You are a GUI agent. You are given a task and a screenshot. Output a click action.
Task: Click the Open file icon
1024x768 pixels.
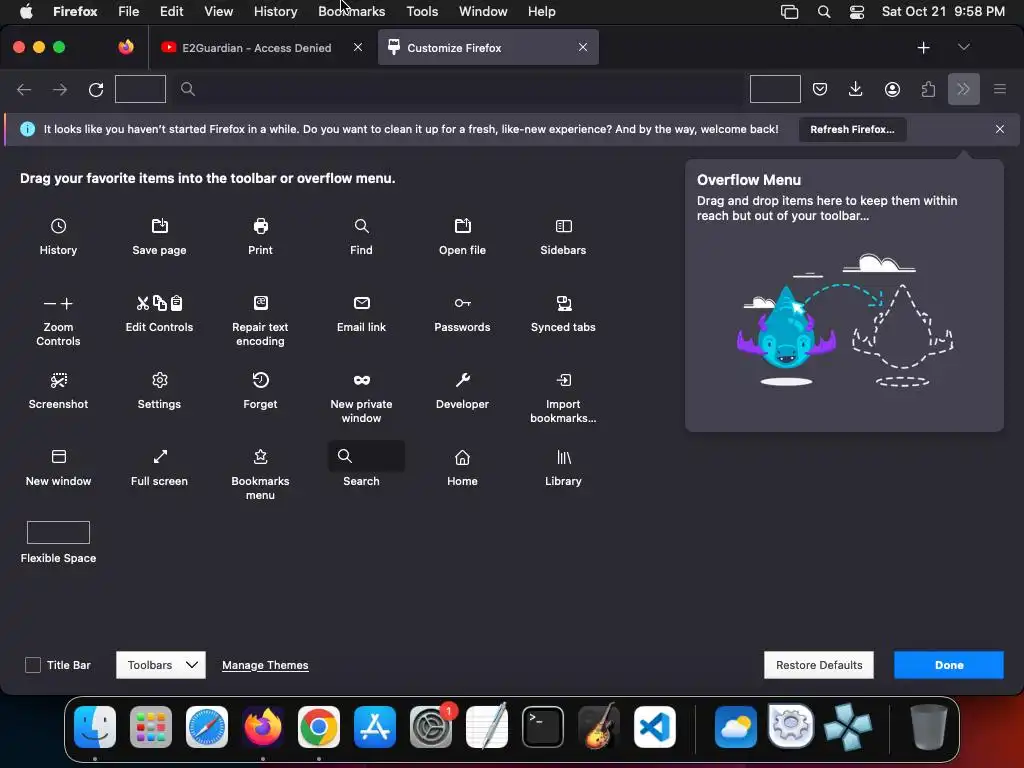click(462, 226)
